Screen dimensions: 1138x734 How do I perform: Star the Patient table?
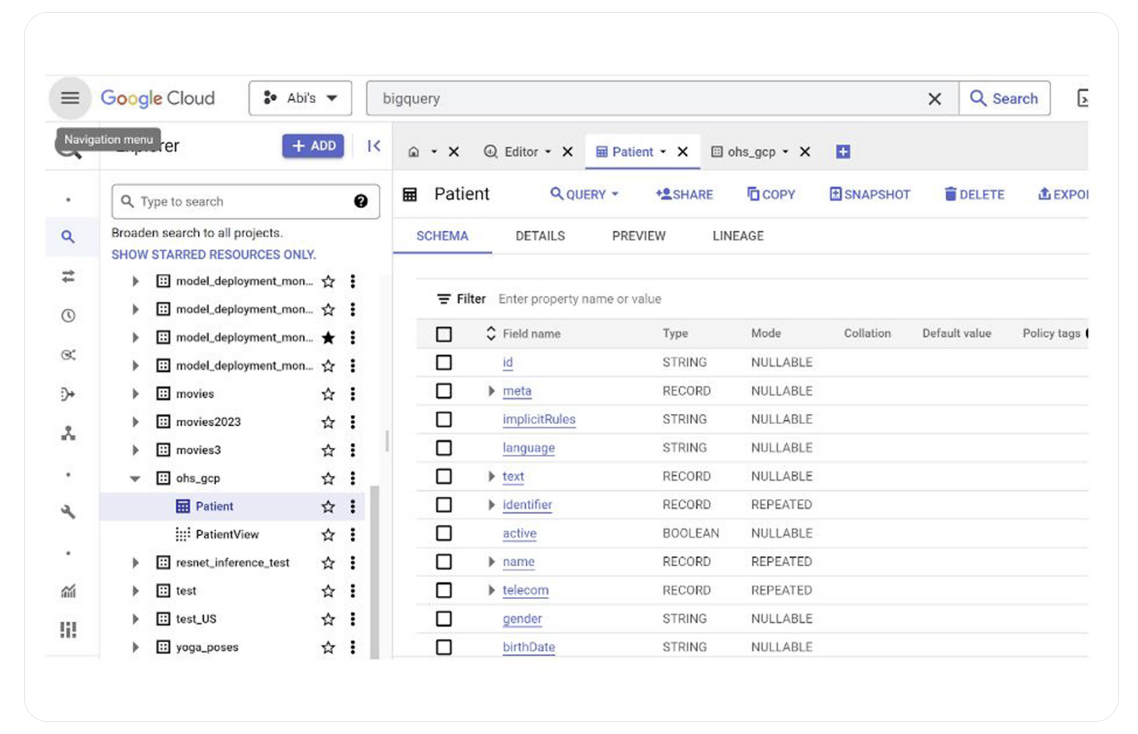[x=328, y=507]
